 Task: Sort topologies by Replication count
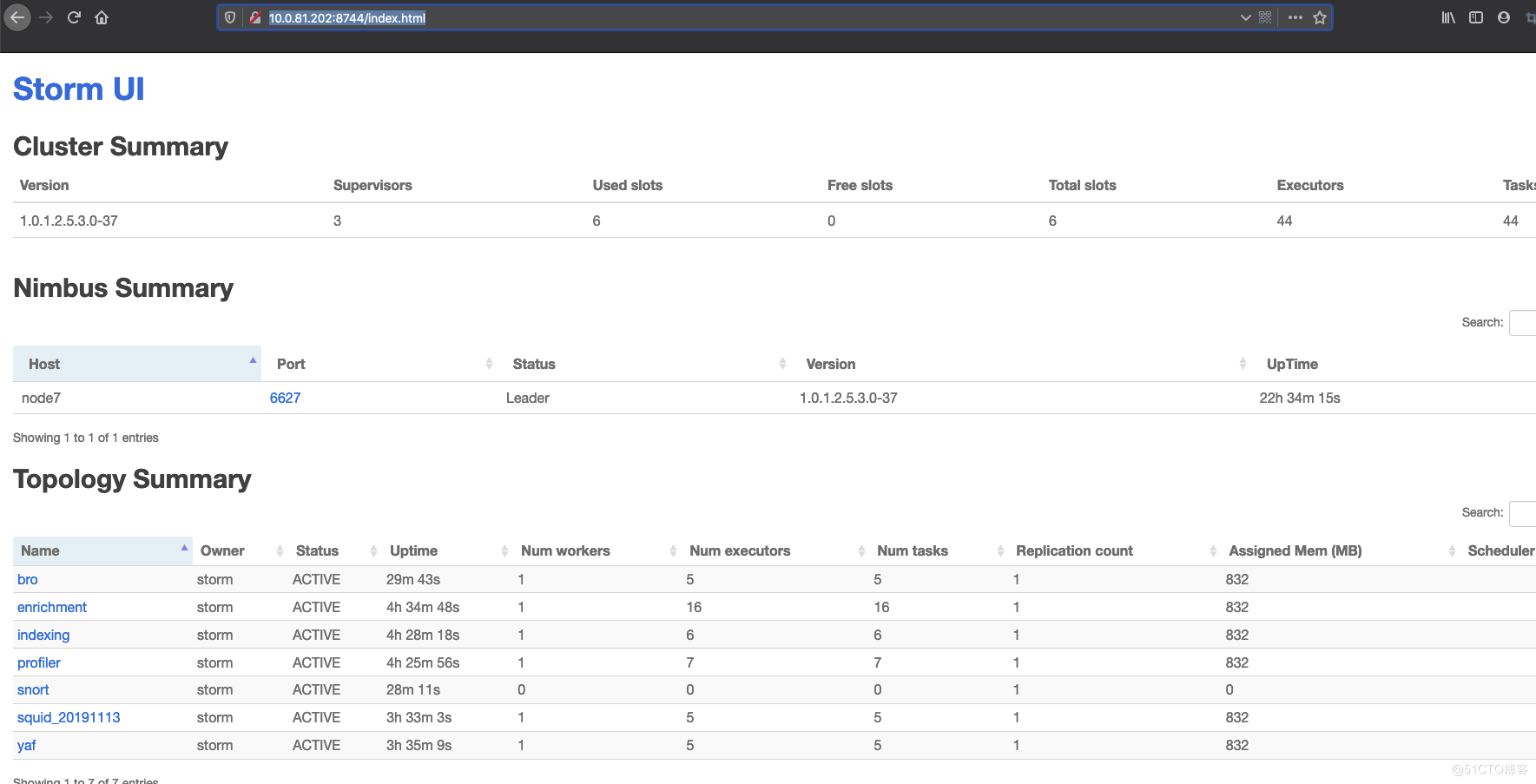(x=1115, y=550)
